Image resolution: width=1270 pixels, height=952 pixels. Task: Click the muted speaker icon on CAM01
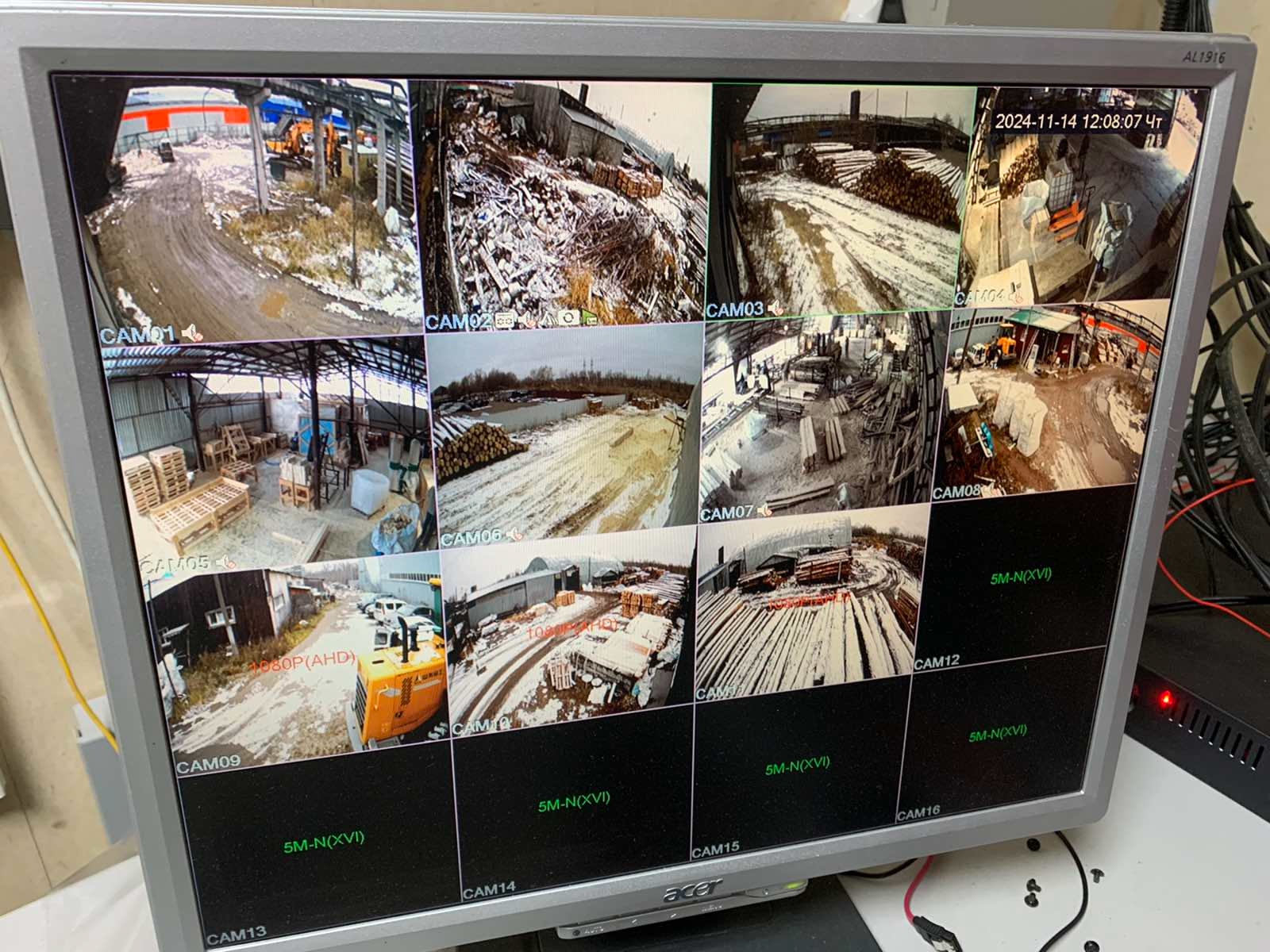(x=192, y=332)
